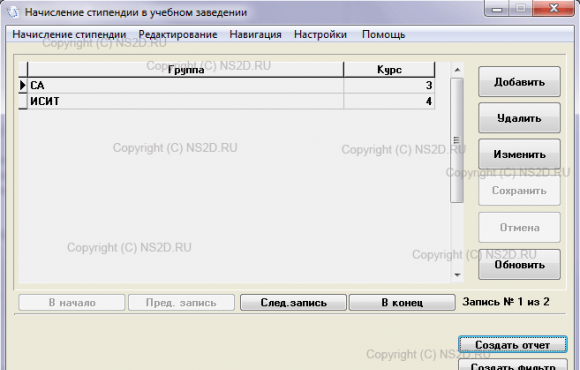
Task: Open the Навигация menu
Action: pos(255,34)
